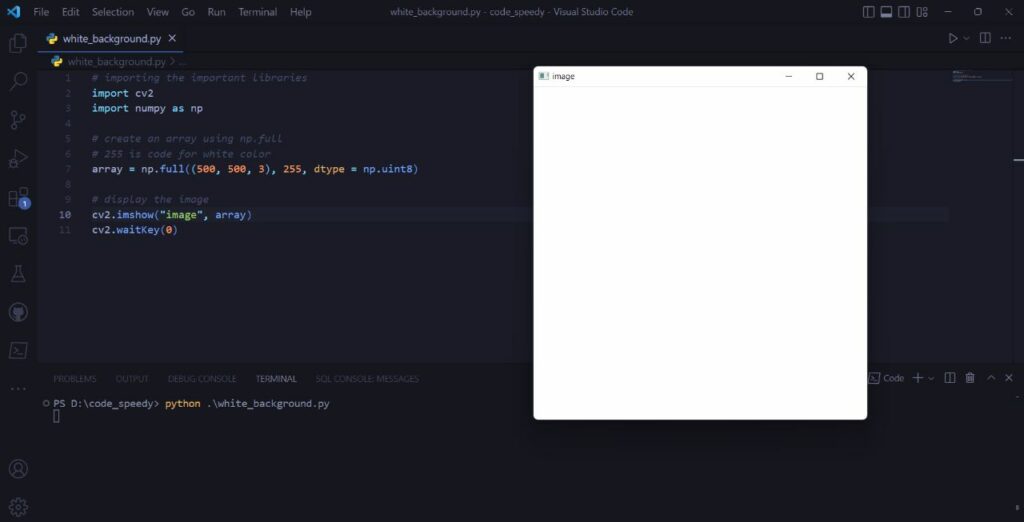Screen dimensions: 1024x522
Task: Open the Terminal menu
Action: pos(257,12)
